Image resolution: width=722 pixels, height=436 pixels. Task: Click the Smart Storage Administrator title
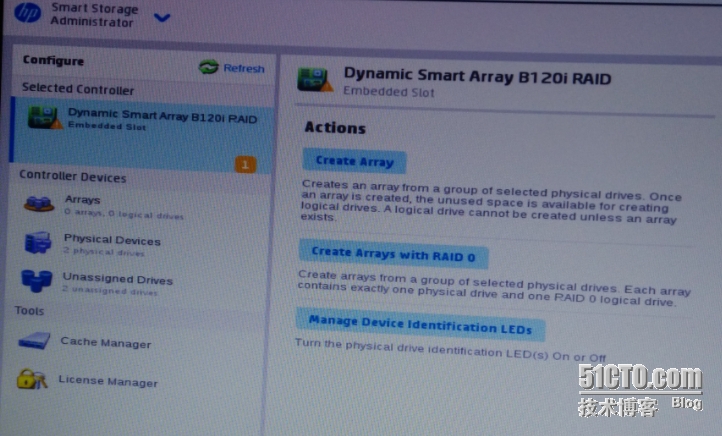94,15
